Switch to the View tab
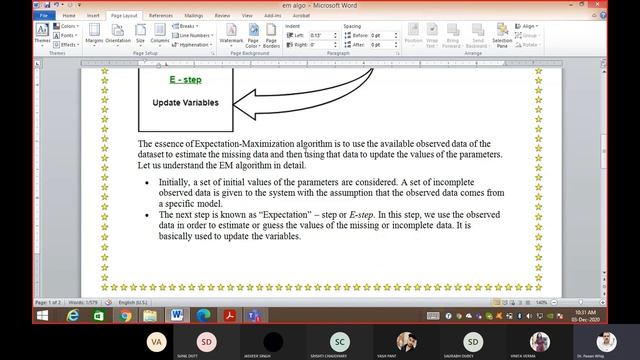This screenshot has height=360, width=640. tap(247, 16)
